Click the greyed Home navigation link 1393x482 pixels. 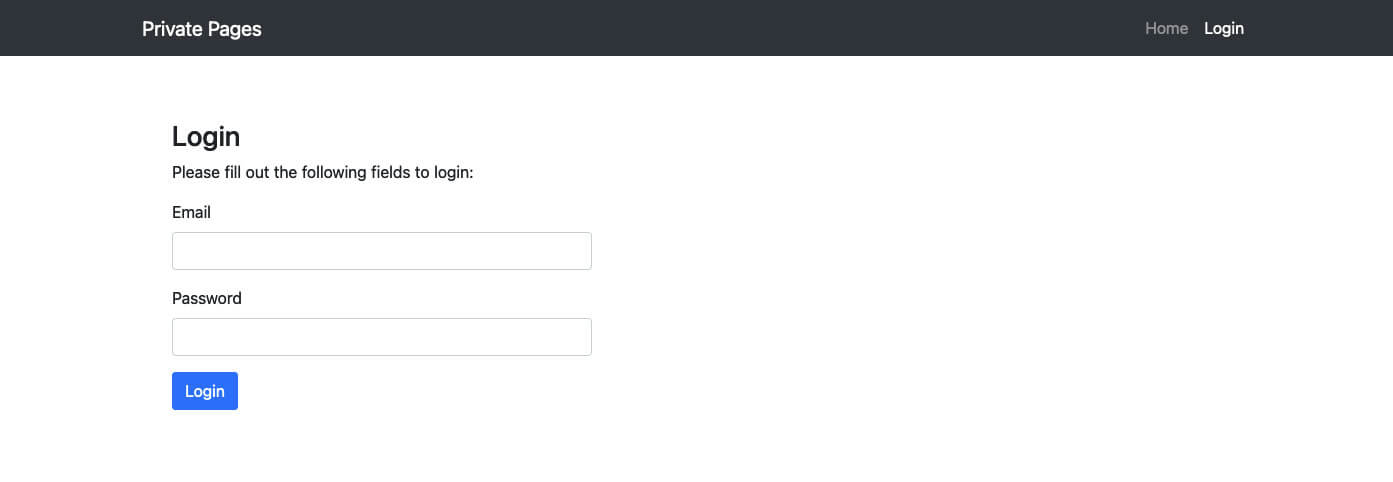coord(1166,28)
